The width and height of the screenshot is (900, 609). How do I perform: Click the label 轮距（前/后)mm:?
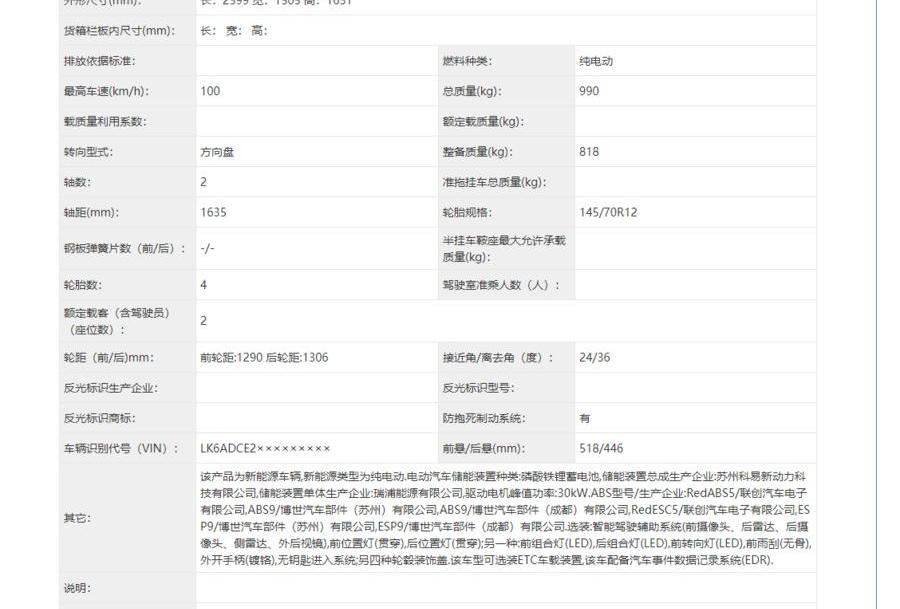pyautogui.click(x=109, y=358)
